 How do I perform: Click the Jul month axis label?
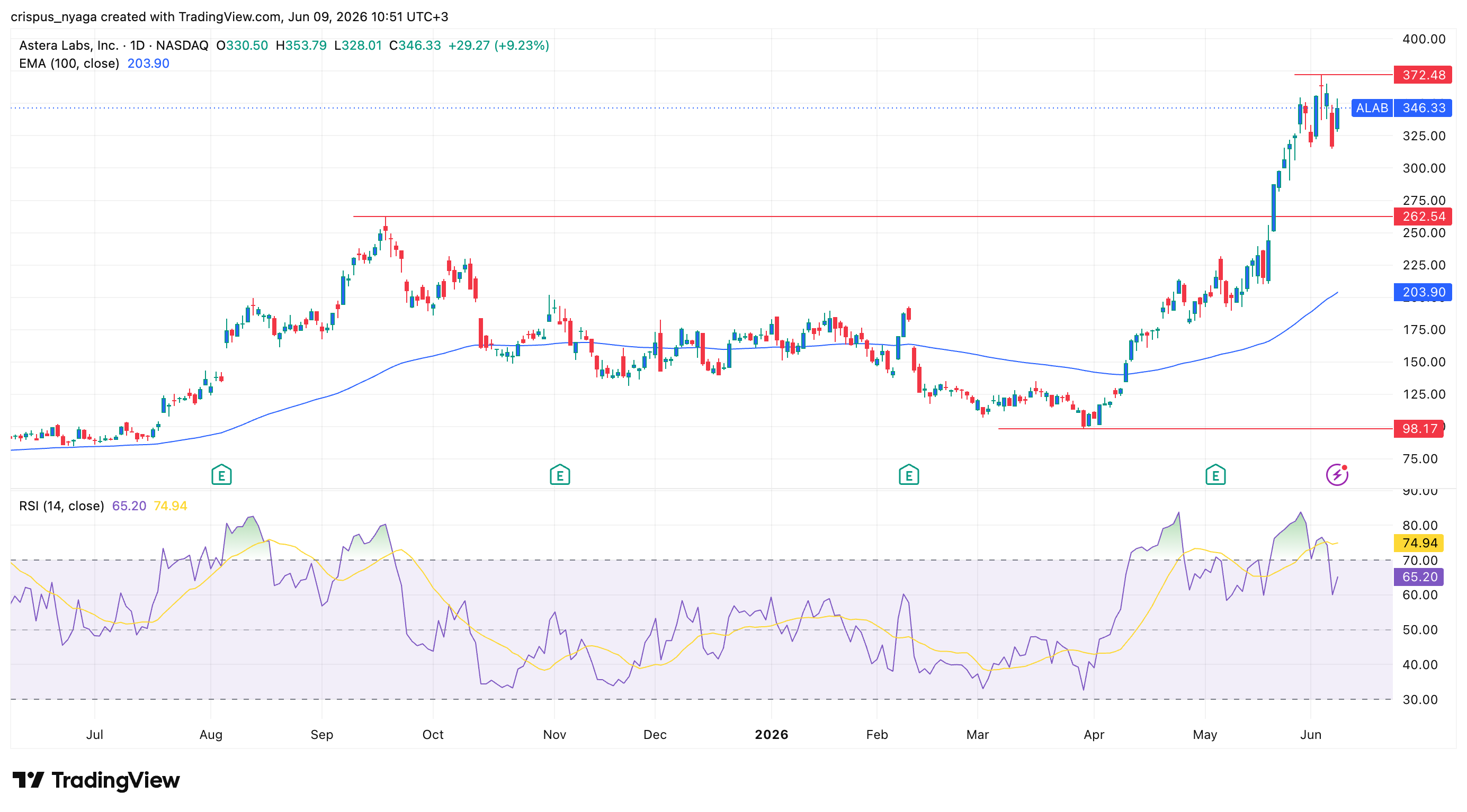tap(95, 735)
